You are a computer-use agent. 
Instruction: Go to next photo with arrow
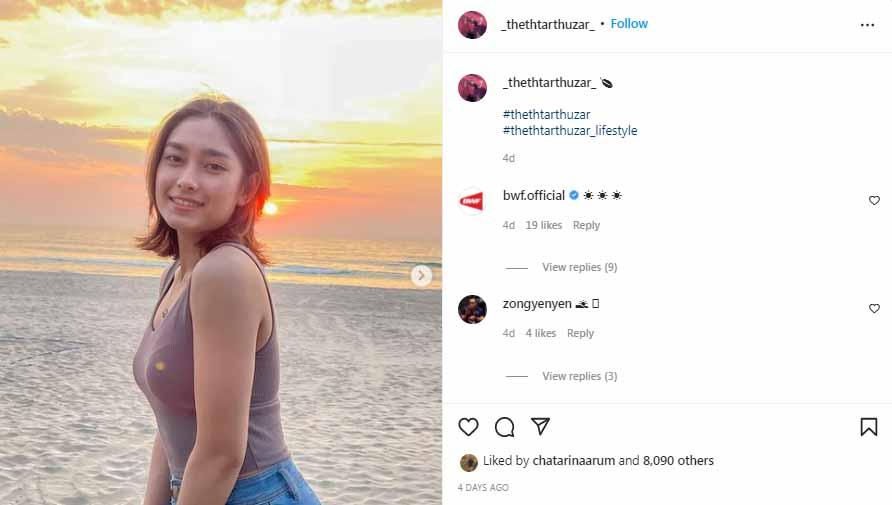click(x=422, y=275)
